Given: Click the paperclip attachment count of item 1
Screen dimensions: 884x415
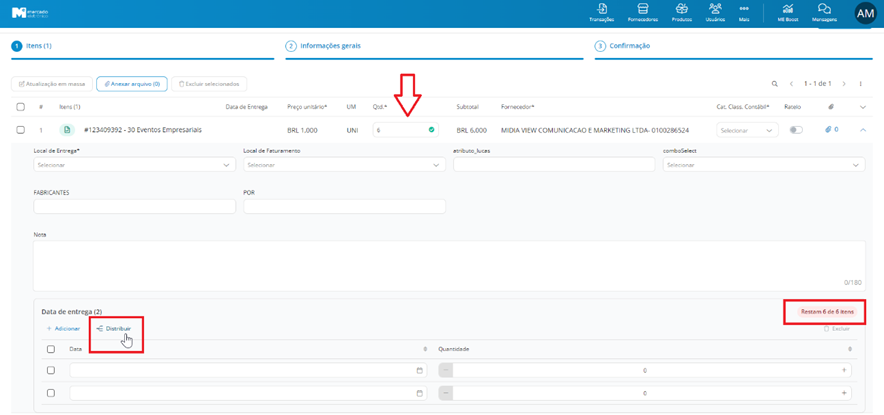Looking at the screenshot, I should pos(832,129).
